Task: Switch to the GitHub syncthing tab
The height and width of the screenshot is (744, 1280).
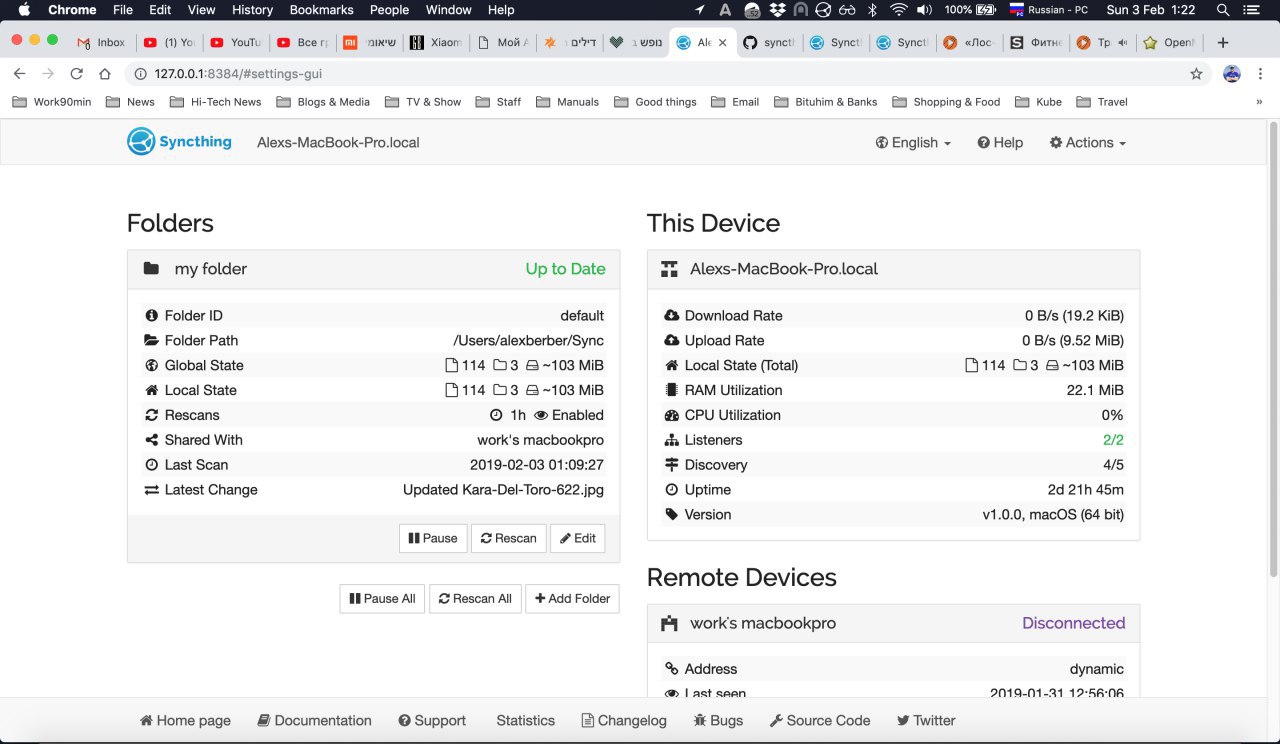Action: (770, 43)
